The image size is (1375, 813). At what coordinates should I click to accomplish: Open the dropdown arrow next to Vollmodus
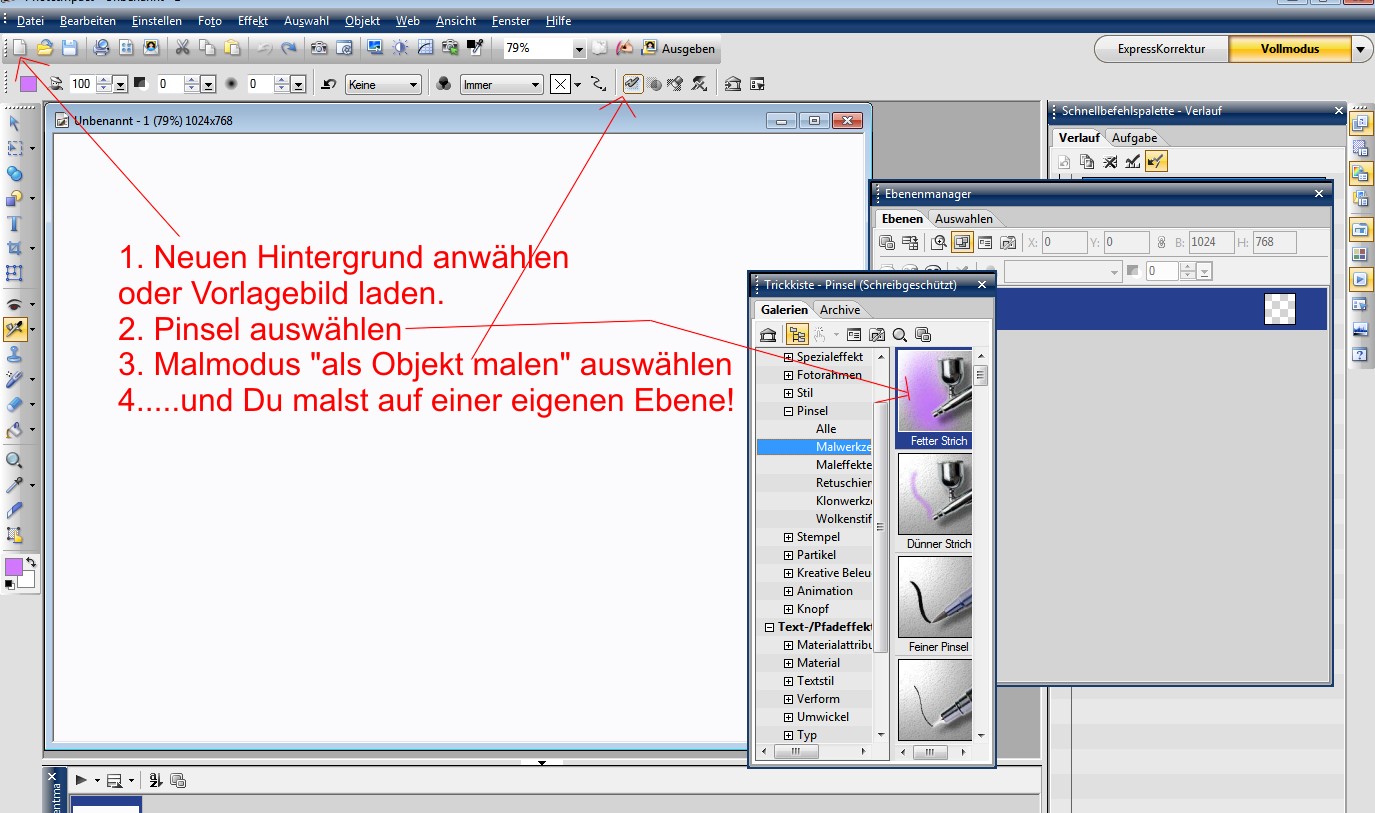click(x=1362, y=49)
